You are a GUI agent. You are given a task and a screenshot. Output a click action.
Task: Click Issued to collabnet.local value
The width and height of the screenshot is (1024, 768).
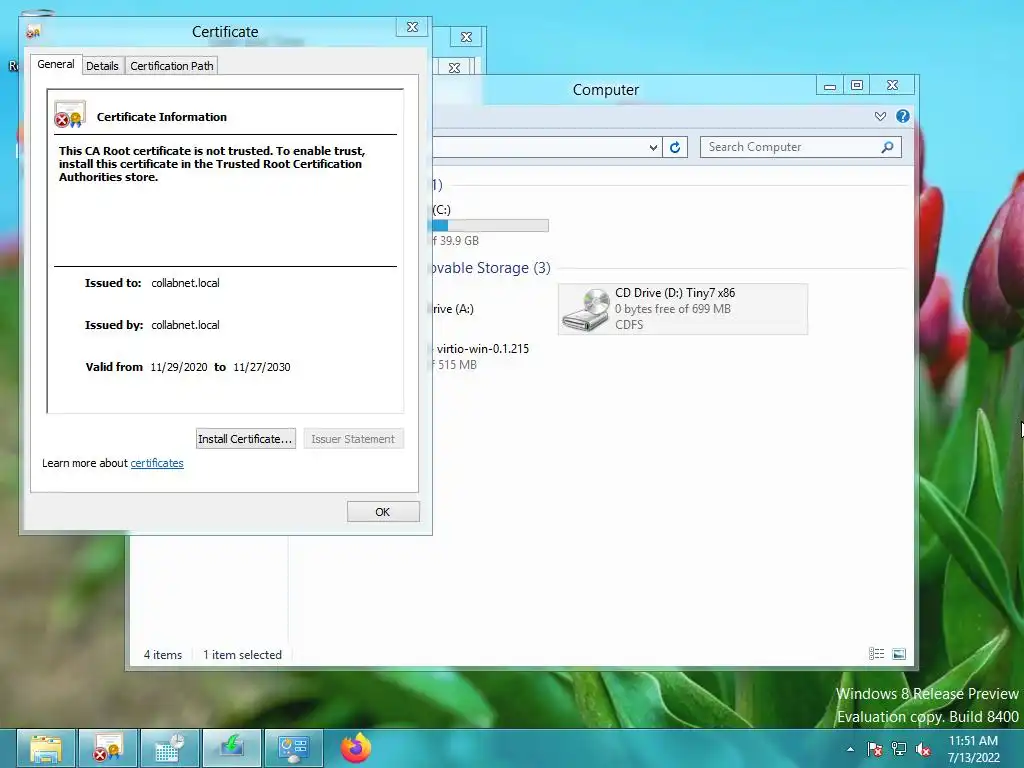(185, 283)
